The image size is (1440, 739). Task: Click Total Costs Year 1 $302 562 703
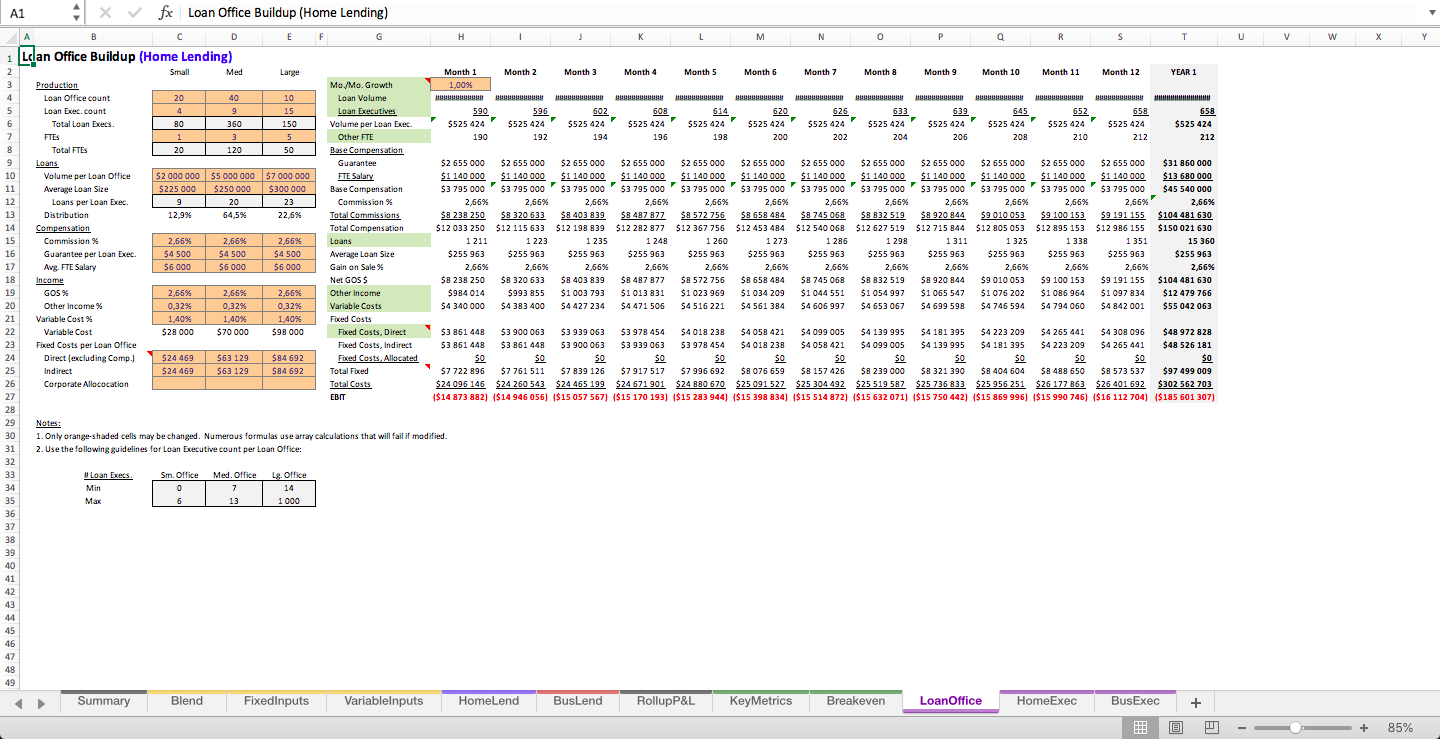(1184, 384)
